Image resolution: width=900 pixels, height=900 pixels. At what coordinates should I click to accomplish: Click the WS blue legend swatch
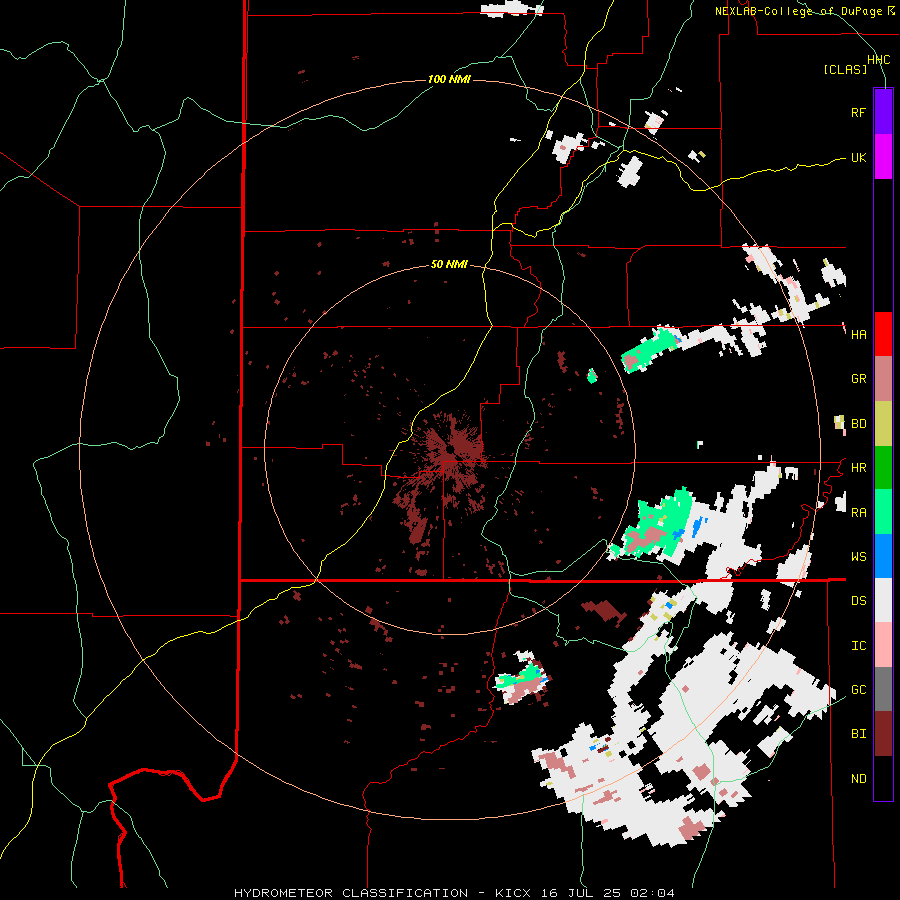[x=883, y=556]
